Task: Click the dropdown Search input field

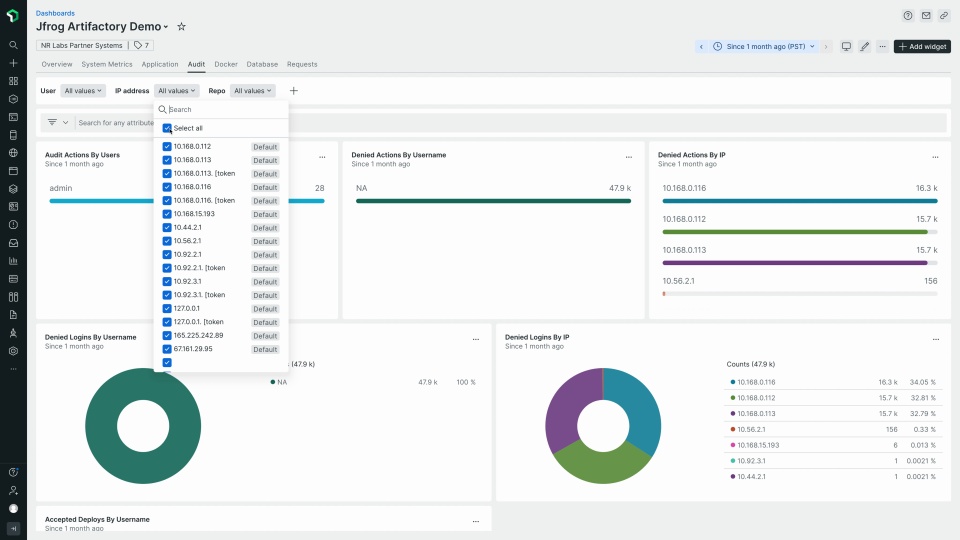Action: pyautogui.click(x=221, y=110)
